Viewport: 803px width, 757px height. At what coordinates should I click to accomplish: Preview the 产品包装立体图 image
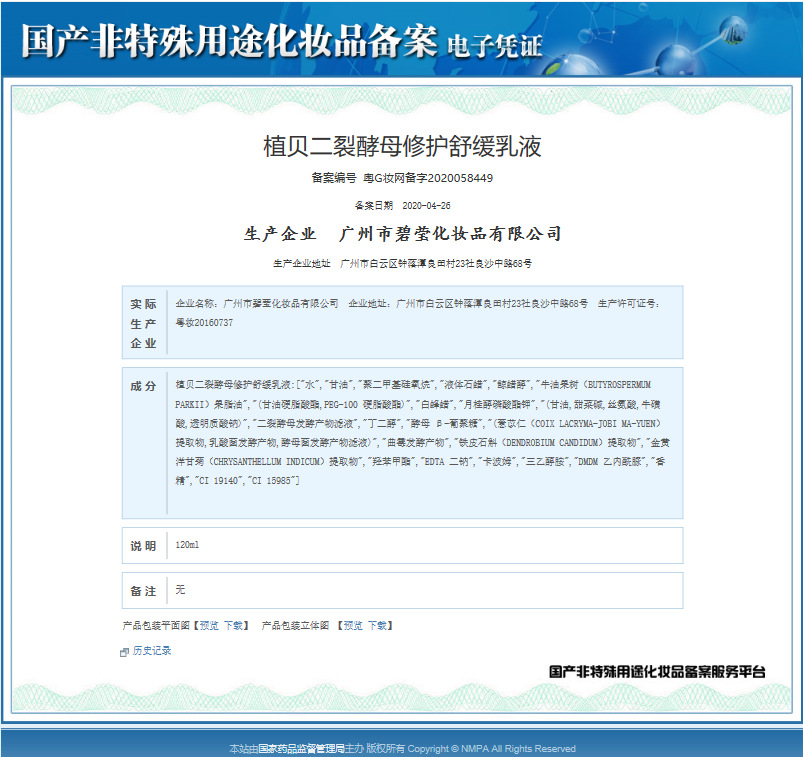[353, 625]
